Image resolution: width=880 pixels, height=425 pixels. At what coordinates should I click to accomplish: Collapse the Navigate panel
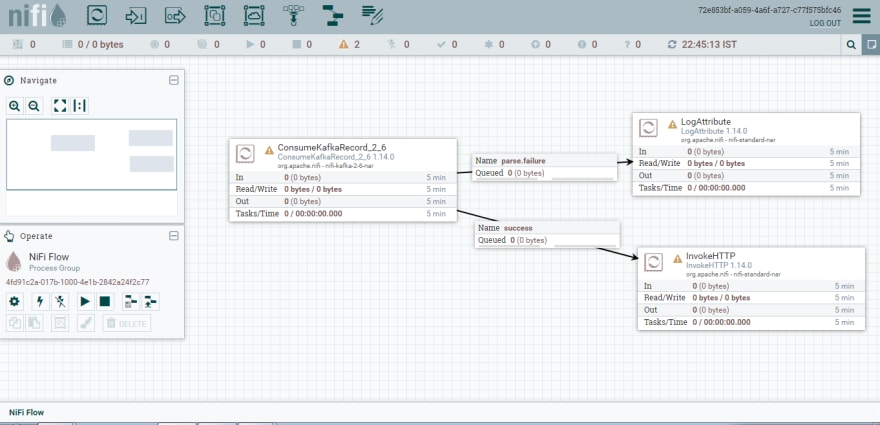(174, 80)
